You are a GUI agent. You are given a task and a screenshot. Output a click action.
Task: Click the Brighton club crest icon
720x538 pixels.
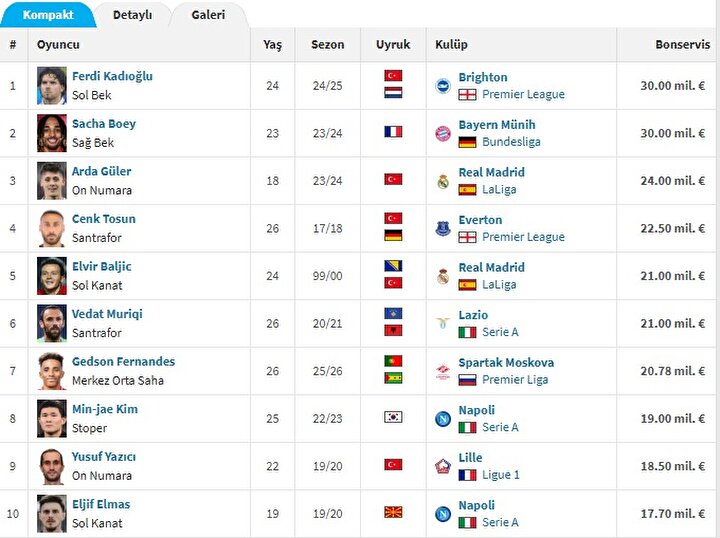[x=443, y=86]
